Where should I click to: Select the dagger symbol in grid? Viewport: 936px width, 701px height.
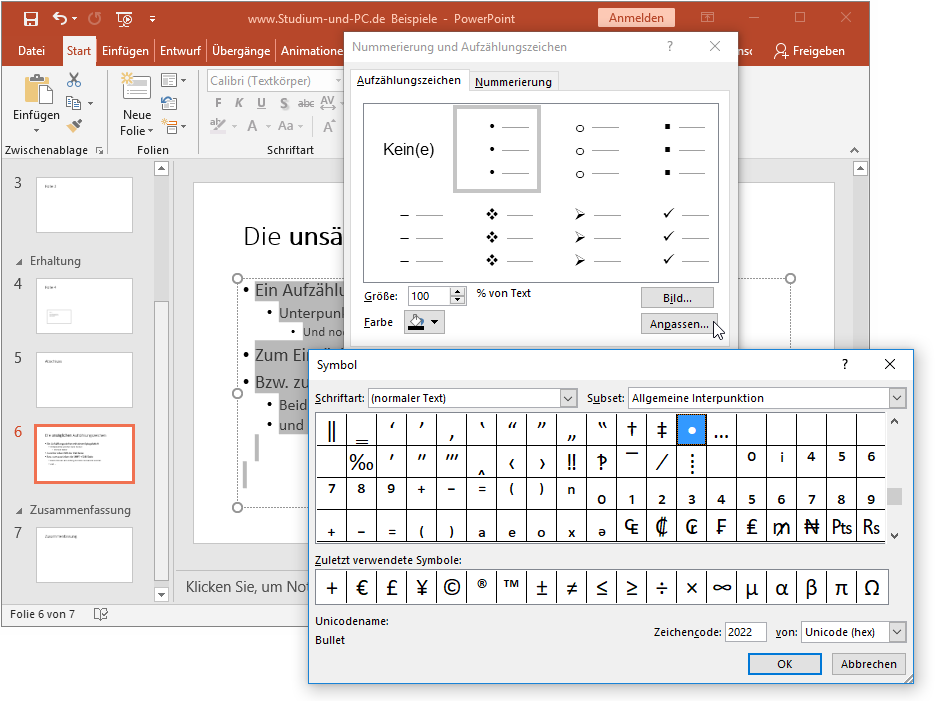pos(632,429)
